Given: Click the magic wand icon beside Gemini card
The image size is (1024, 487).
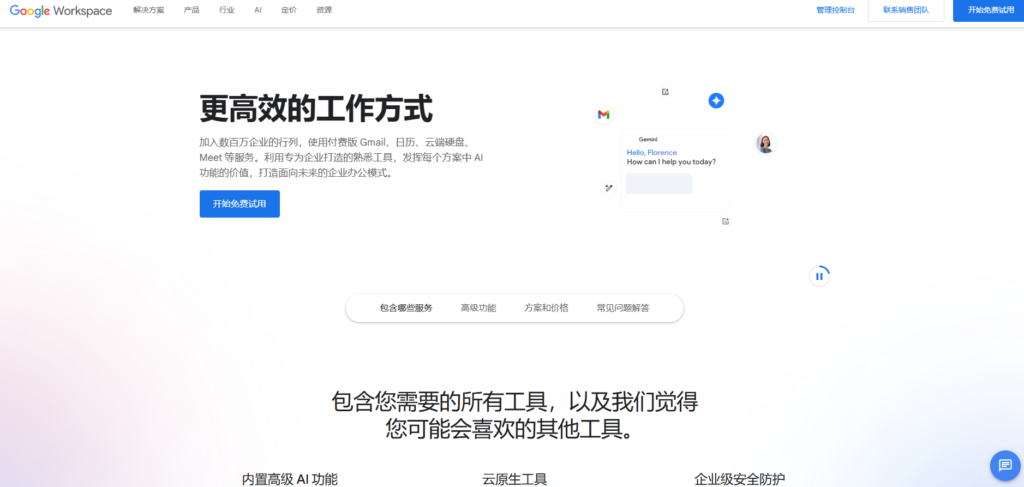Looking at the screenshot, I should coord(608,188).
